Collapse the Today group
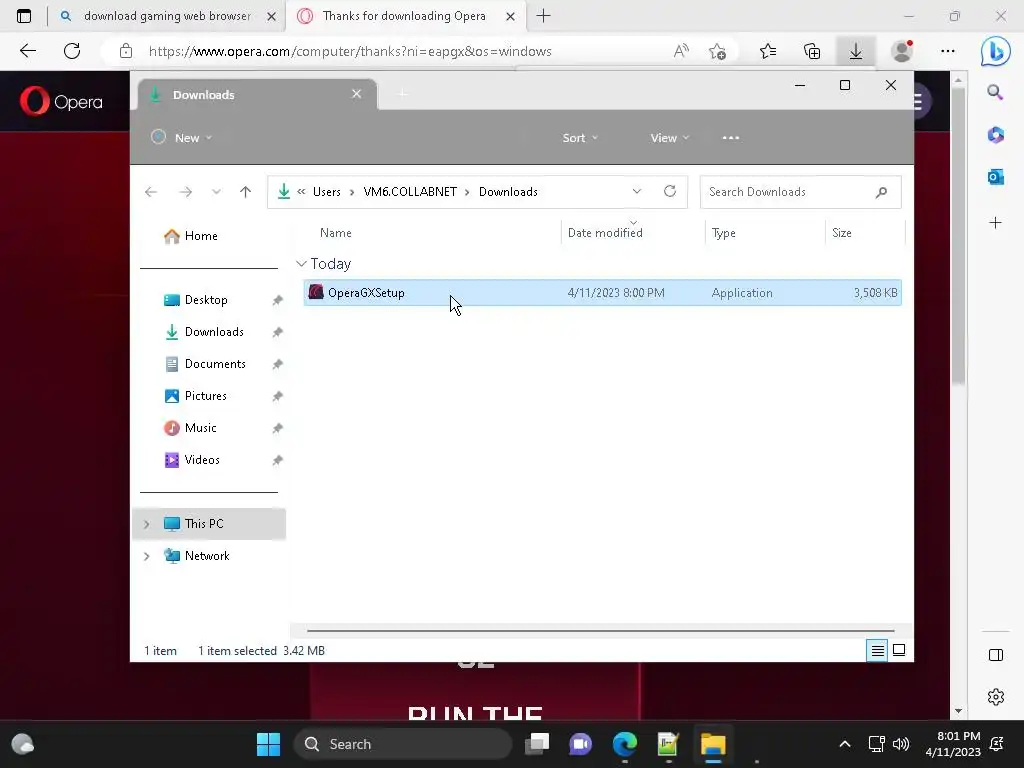The image size is (1024, 768). 301,264
